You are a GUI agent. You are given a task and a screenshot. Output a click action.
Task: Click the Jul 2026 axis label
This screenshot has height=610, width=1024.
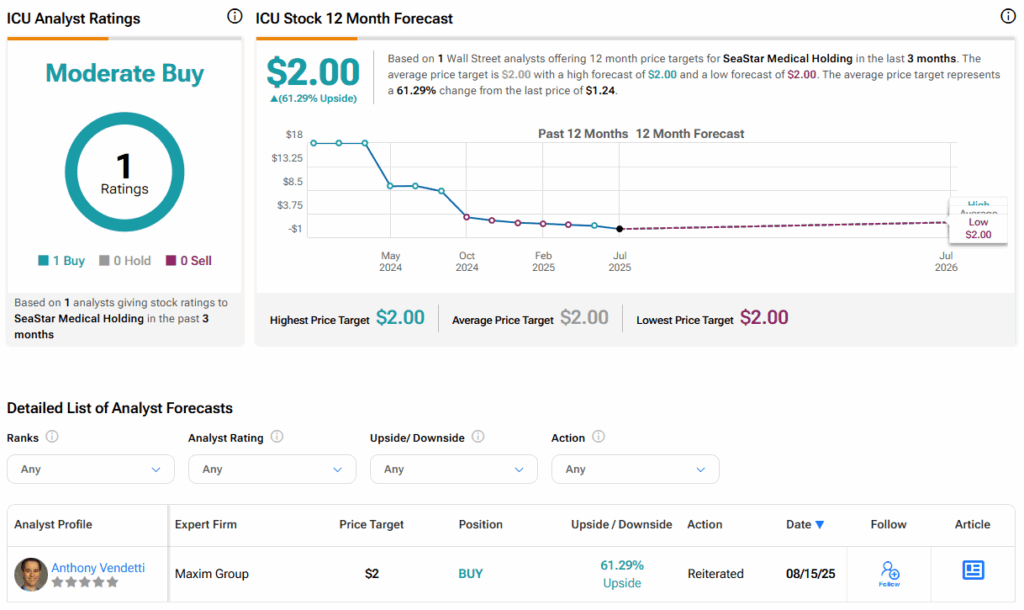[946, 261]
